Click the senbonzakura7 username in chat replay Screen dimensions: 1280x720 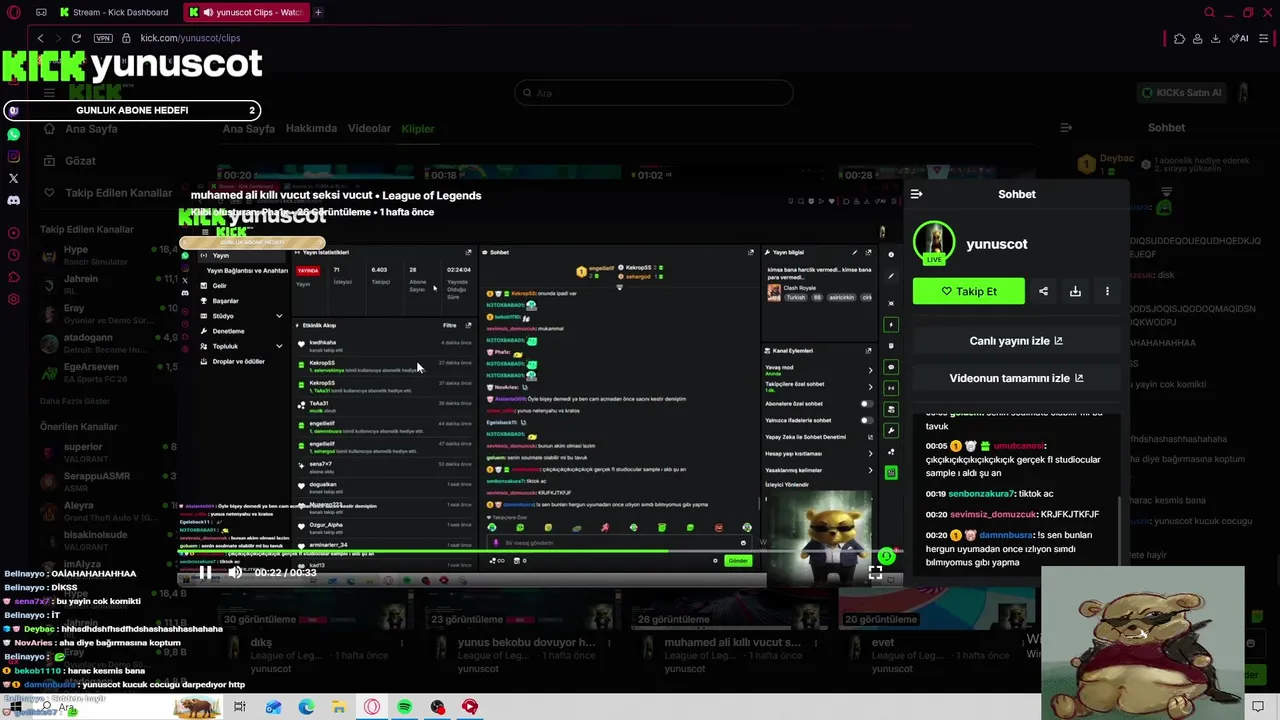pos(981,493)
